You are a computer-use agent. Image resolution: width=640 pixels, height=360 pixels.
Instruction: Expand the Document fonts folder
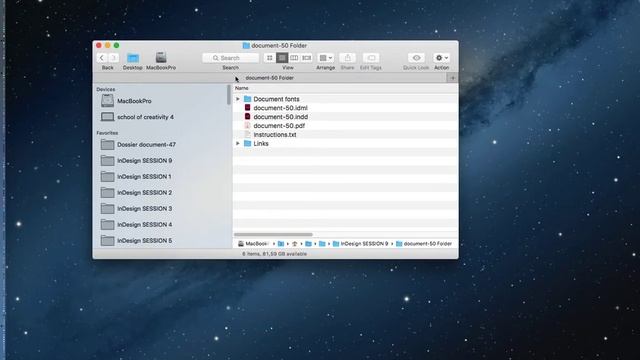tap(238, 99)
